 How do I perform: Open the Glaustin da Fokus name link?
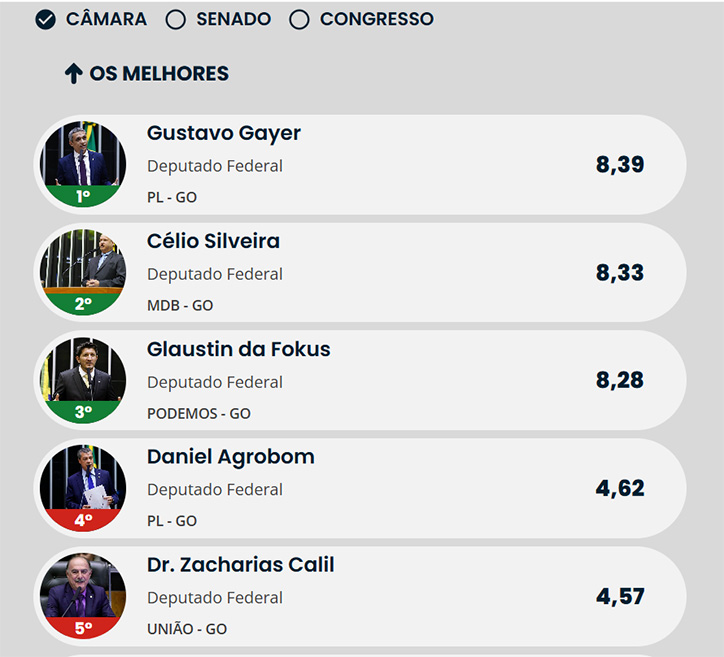click(239, 349)
